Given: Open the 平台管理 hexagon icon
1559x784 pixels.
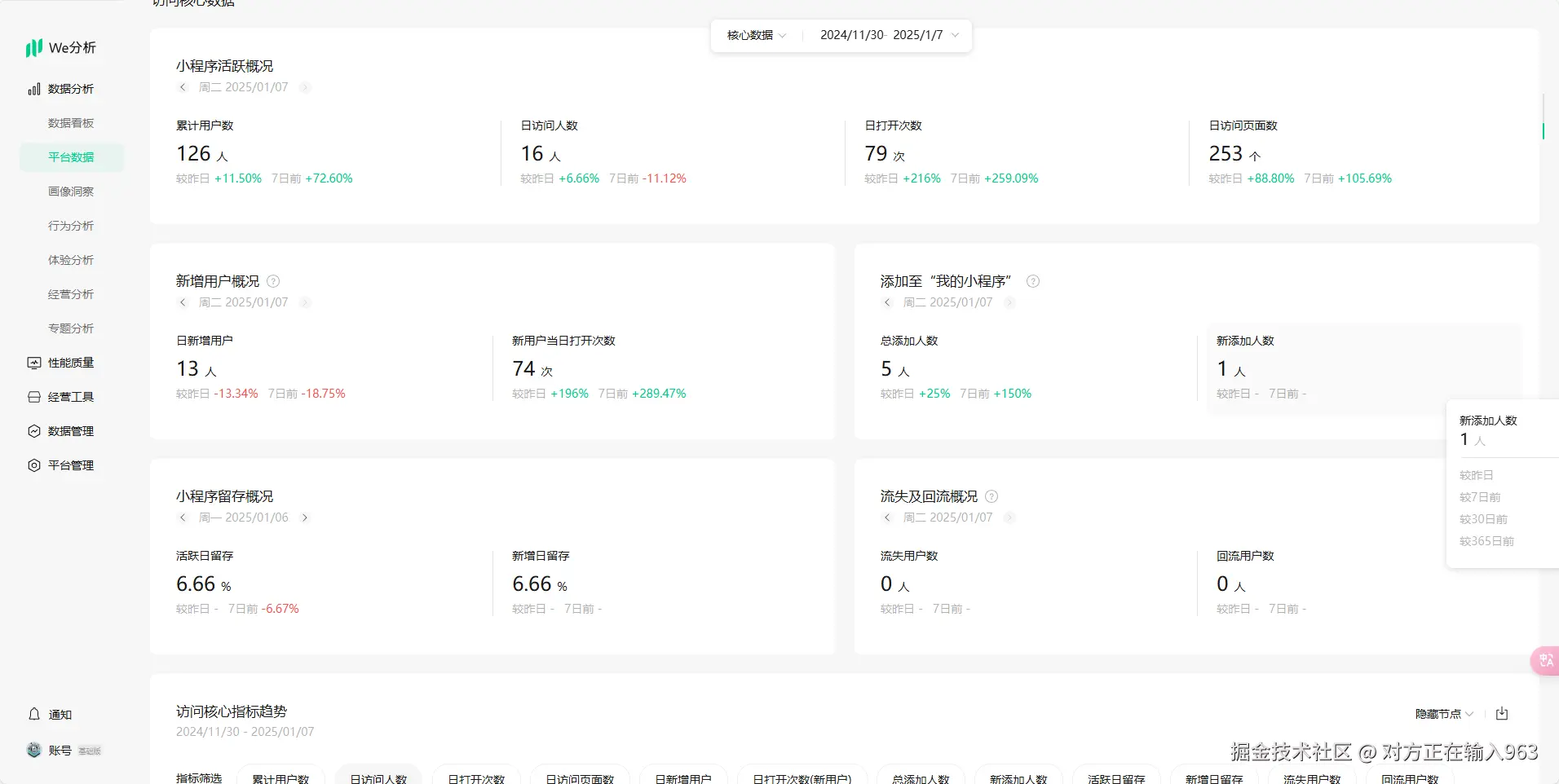Looking at the screenshot, I should point(34,465).
